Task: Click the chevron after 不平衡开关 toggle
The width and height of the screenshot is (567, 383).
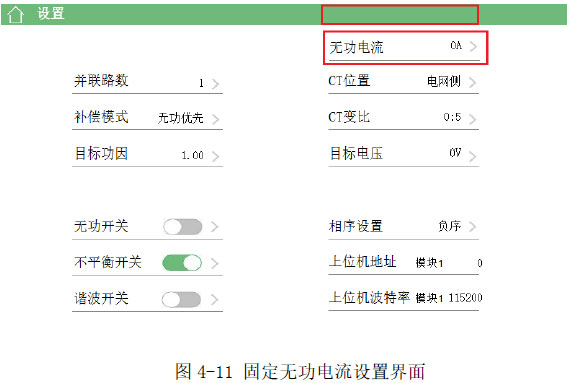Action: click(214, 263)
